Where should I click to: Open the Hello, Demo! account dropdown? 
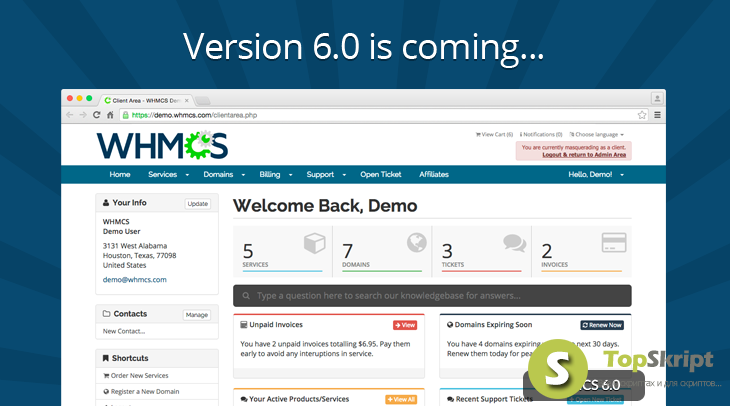[596, 175]
